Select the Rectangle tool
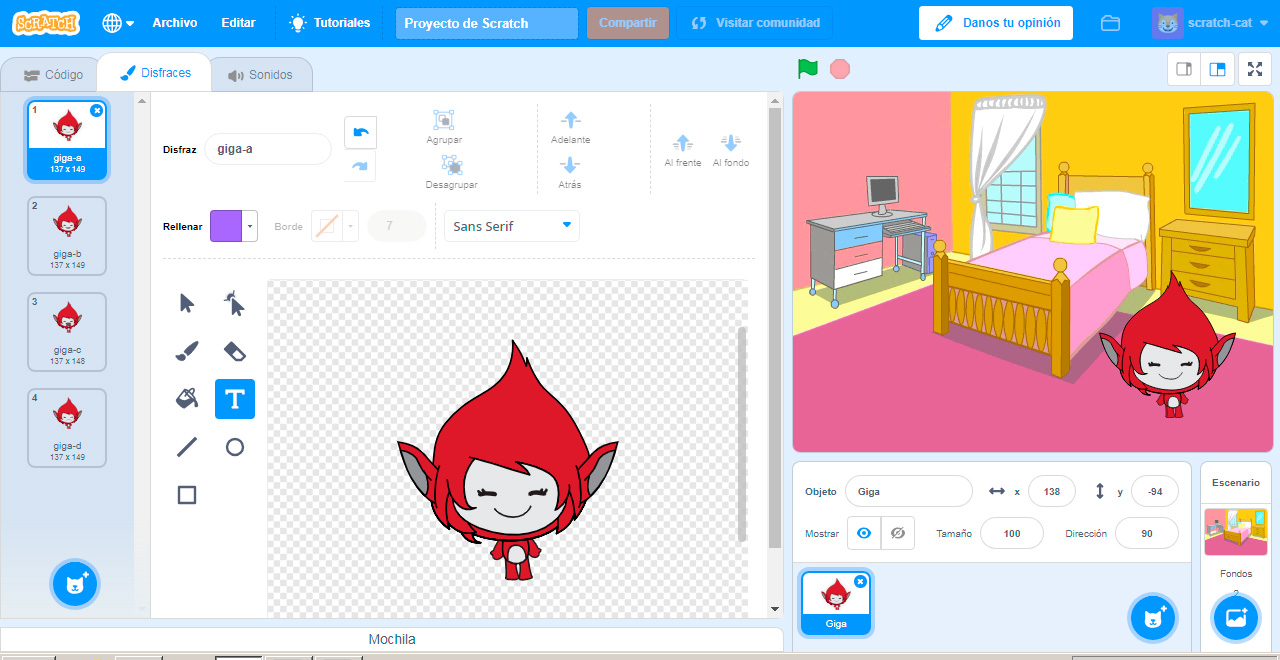This screenshot has height=660, width=1280. (x=187, y=495)
